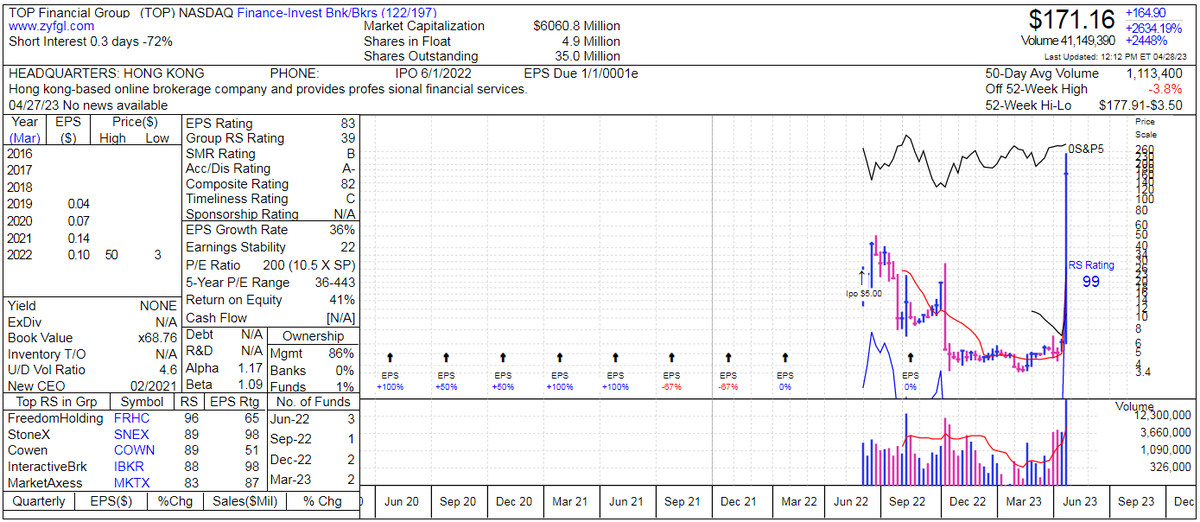This screenshot has height=522, width=1200.
Task: Click the Market Capitalization value
Action: coord(578,26)
